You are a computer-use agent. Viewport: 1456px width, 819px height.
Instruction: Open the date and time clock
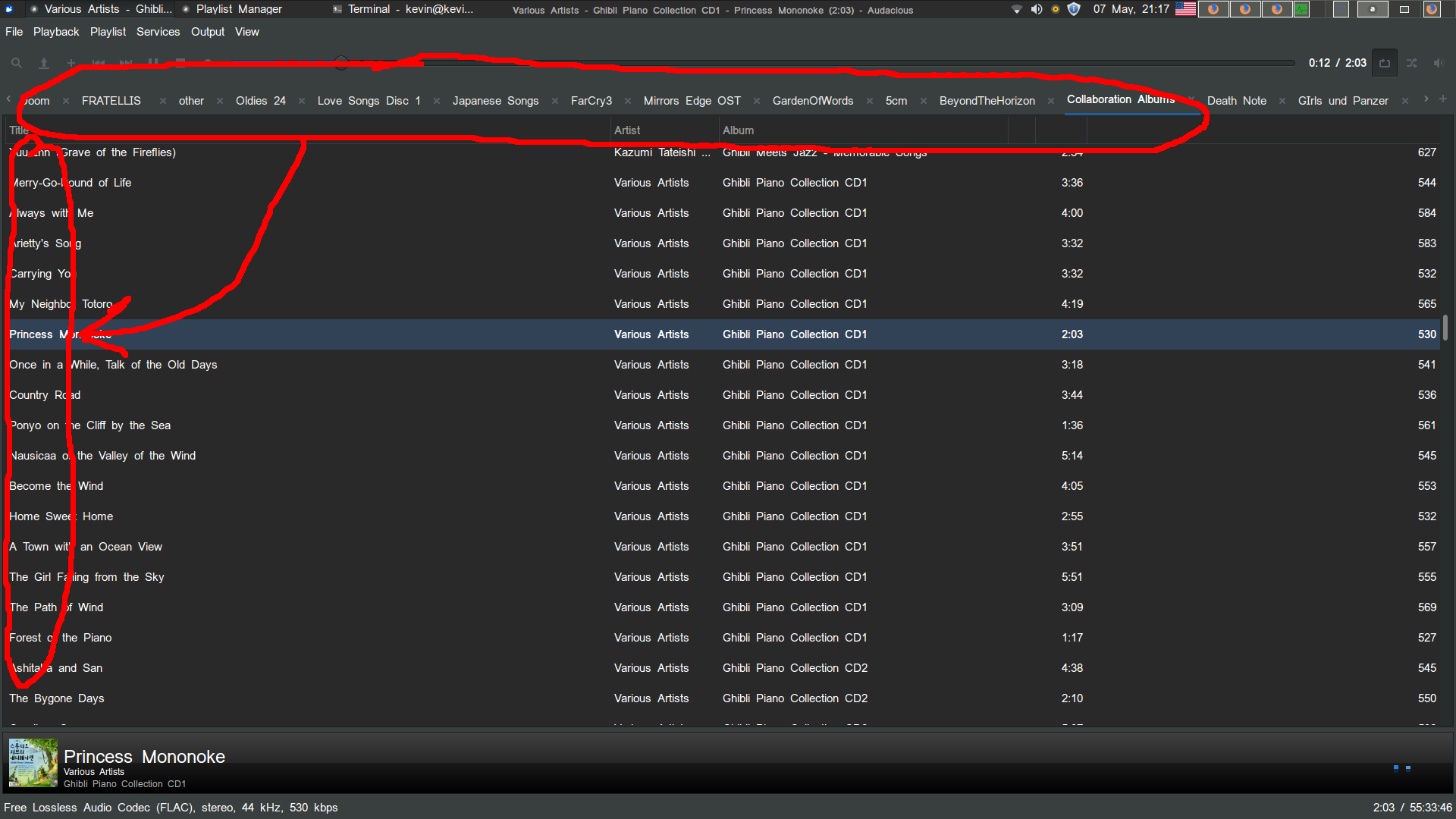point(1131,9)
